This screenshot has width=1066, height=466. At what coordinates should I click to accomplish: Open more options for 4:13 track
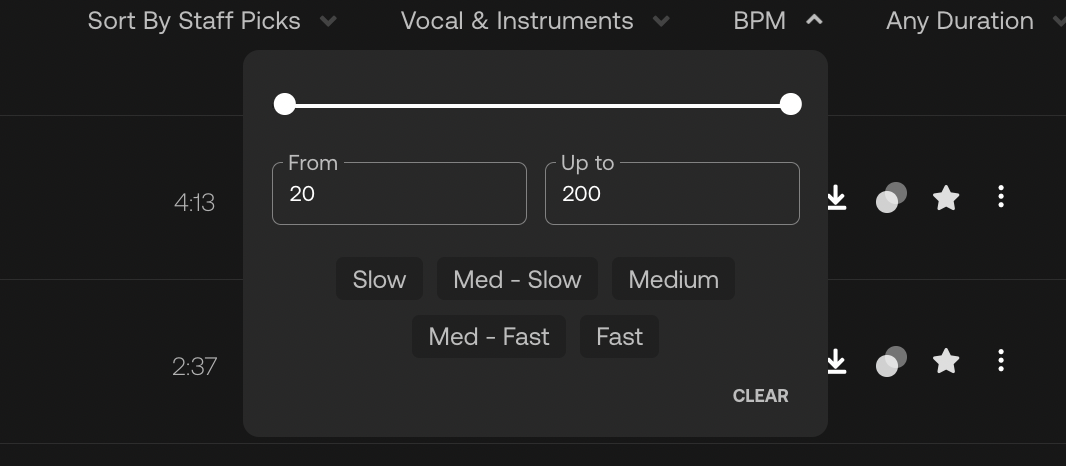pos(1001,197)
